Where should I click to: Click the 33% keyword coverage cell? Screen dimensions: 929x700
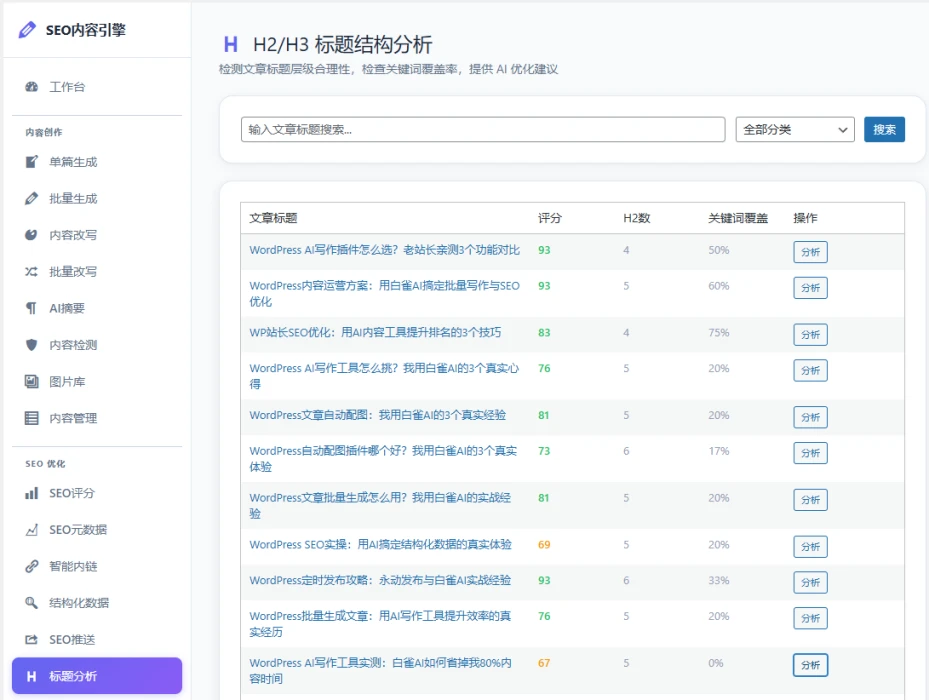(719, 580)
